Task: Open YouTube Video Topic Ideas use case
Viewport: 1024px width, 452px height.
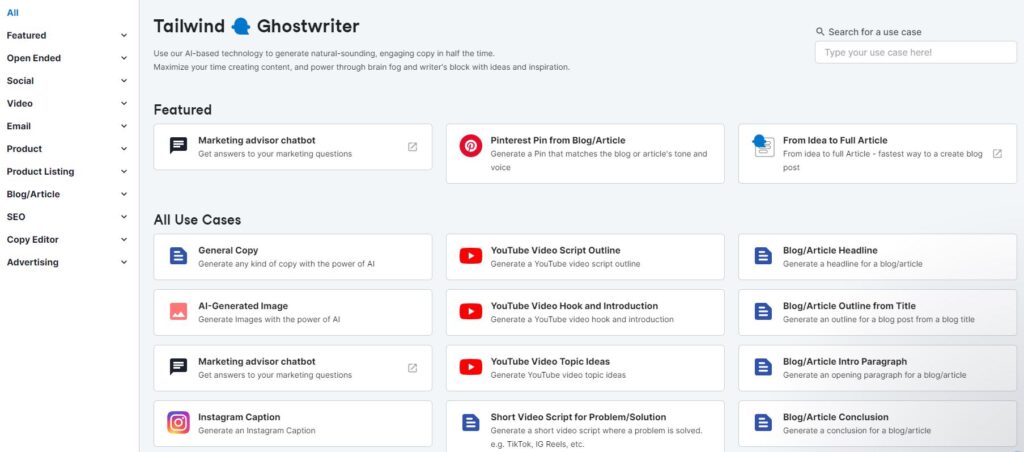Action: (585, 368)
